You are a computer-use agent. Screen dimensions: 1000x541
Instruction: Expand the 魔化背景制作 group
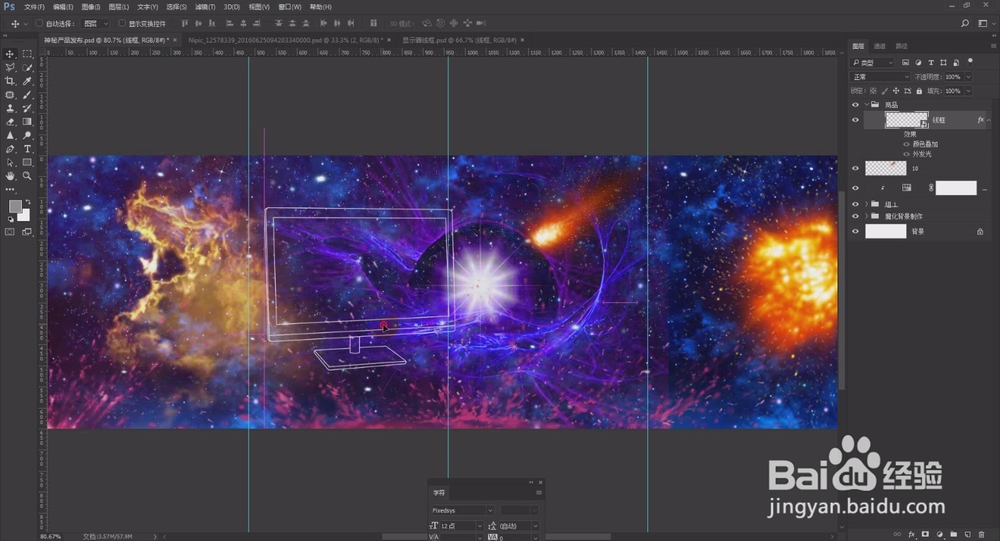[x=867, y=216]
